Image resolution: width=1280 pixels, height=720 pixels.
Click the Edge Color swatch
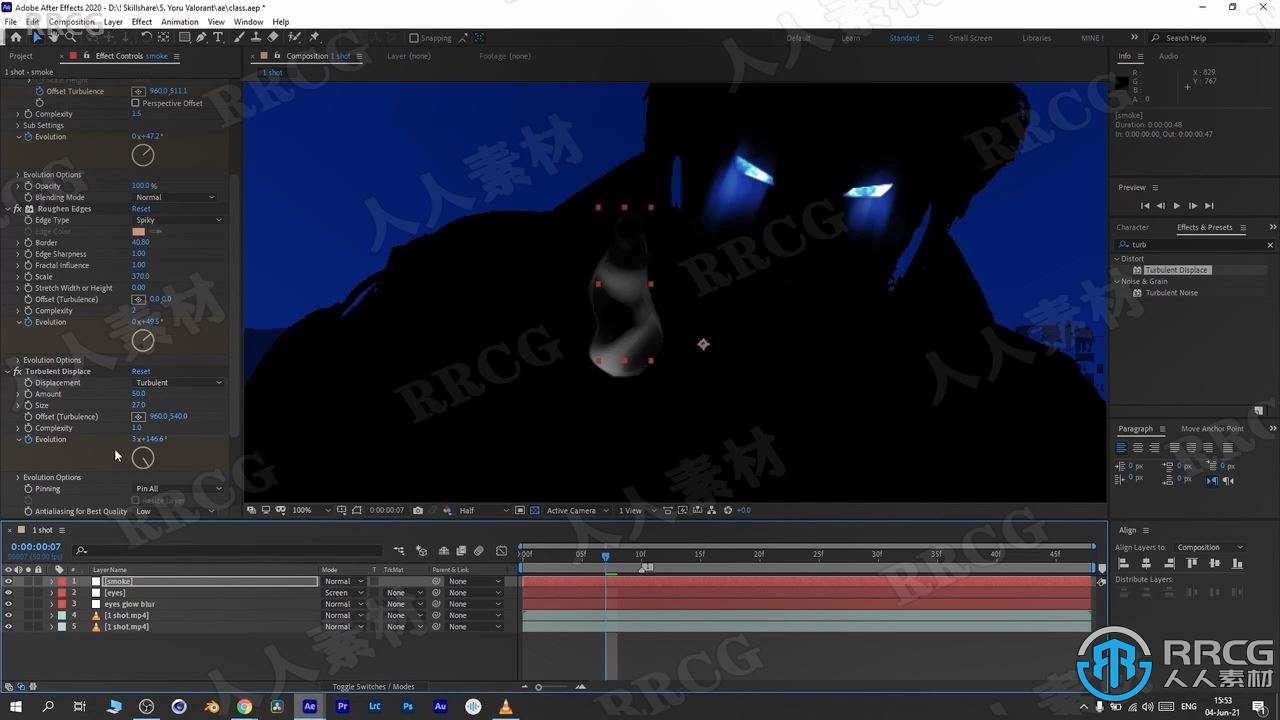139,232
